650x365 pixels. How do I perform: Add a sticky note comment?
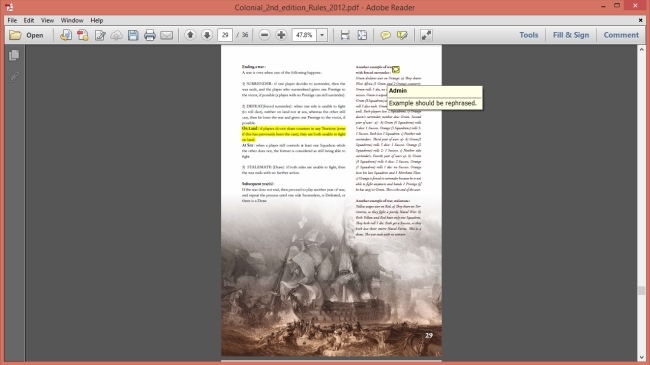click(386, 35)
